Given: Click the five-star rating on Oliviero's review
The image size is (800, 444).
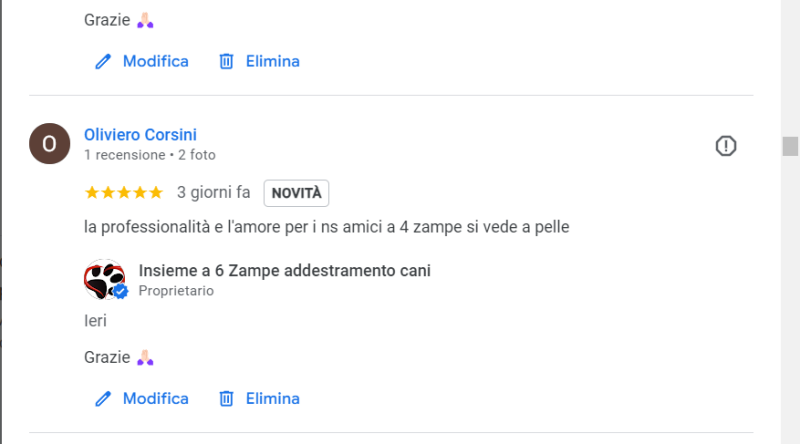Looking at the screenshot, I should [124, 192].
